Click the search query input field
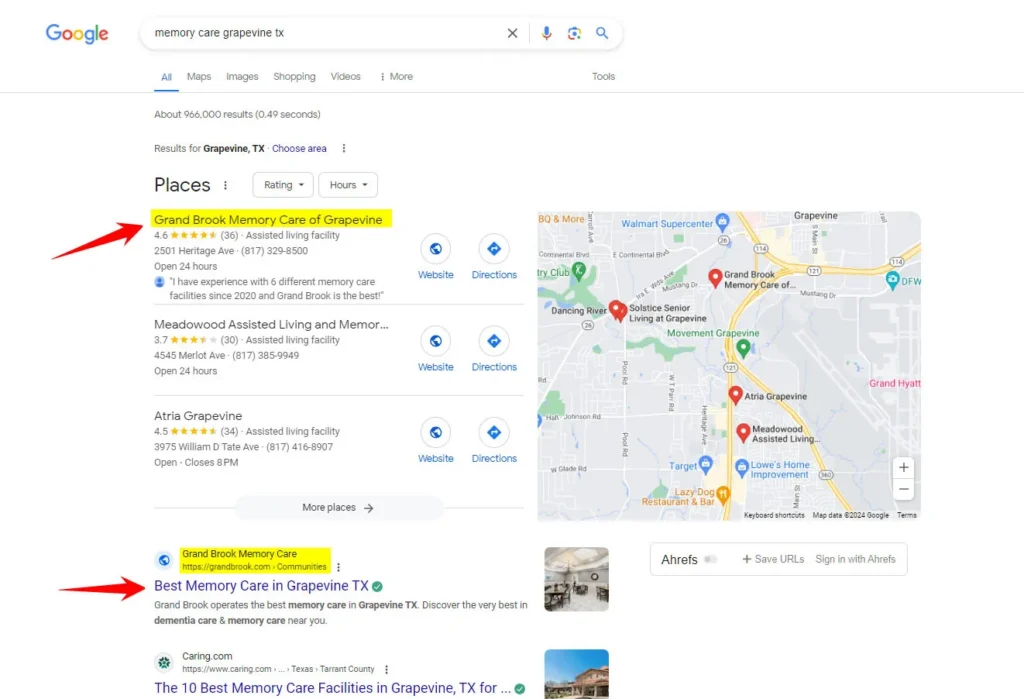 tap(320, 33)
